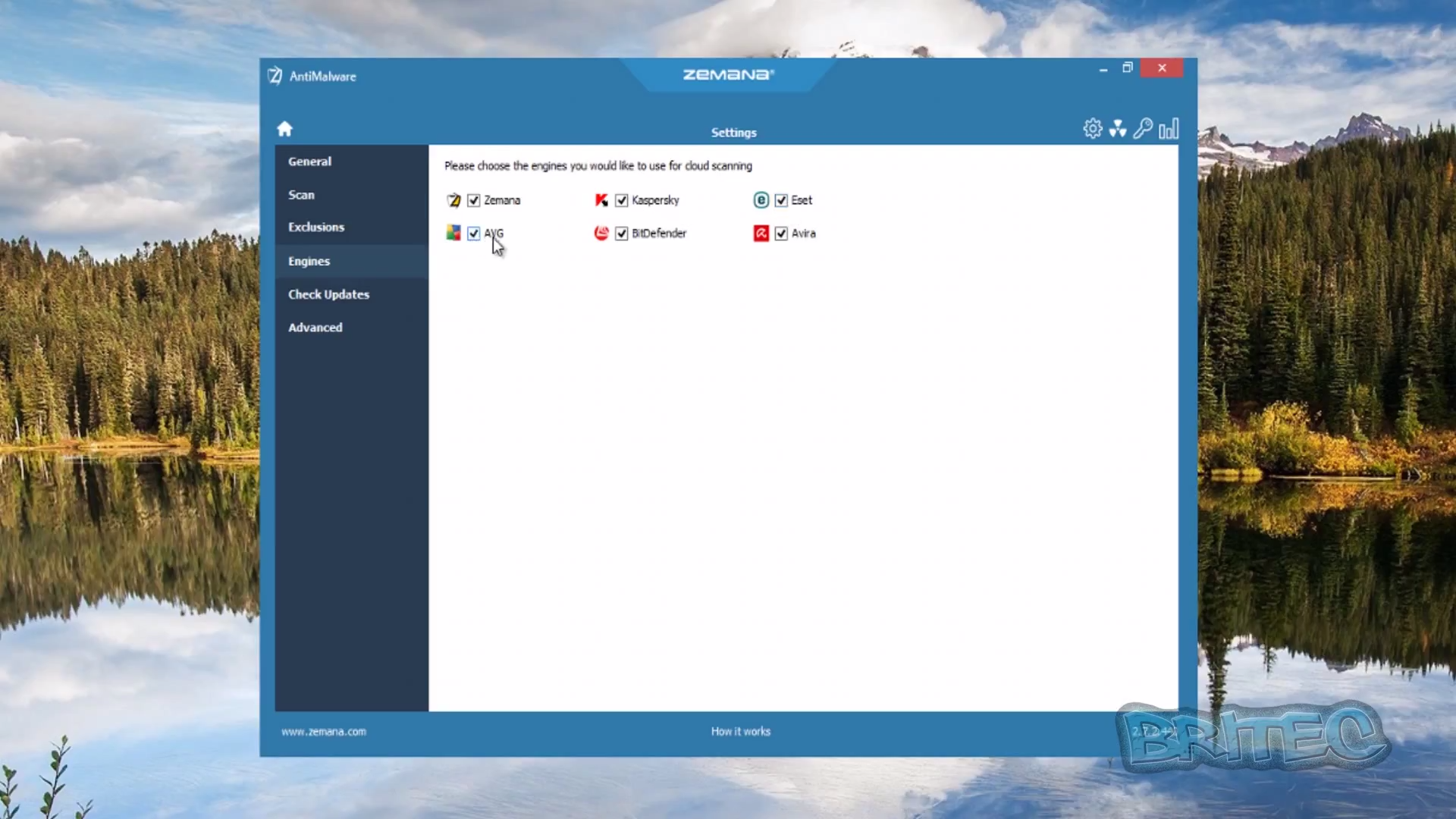Click the Eset engine logo

click(x=761, y=200)
